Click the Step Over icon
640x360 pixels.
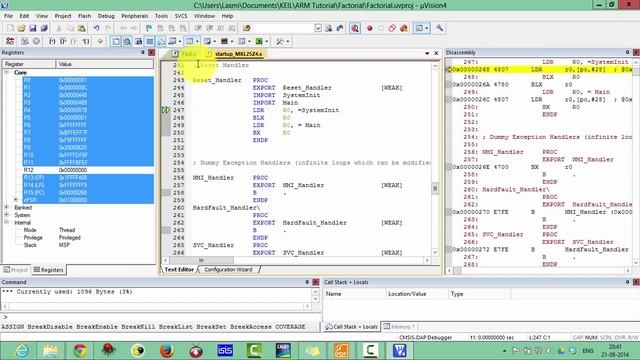[x=63, y=41]
